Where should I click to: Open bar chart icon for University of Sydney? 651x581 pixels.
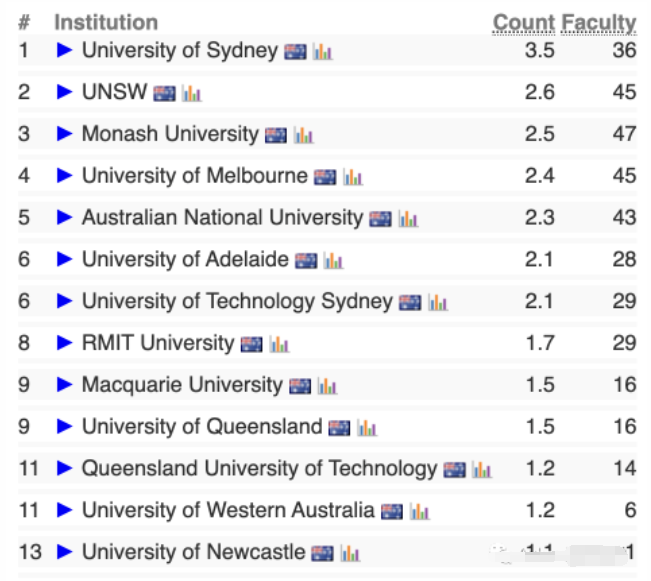pos(323,52)
